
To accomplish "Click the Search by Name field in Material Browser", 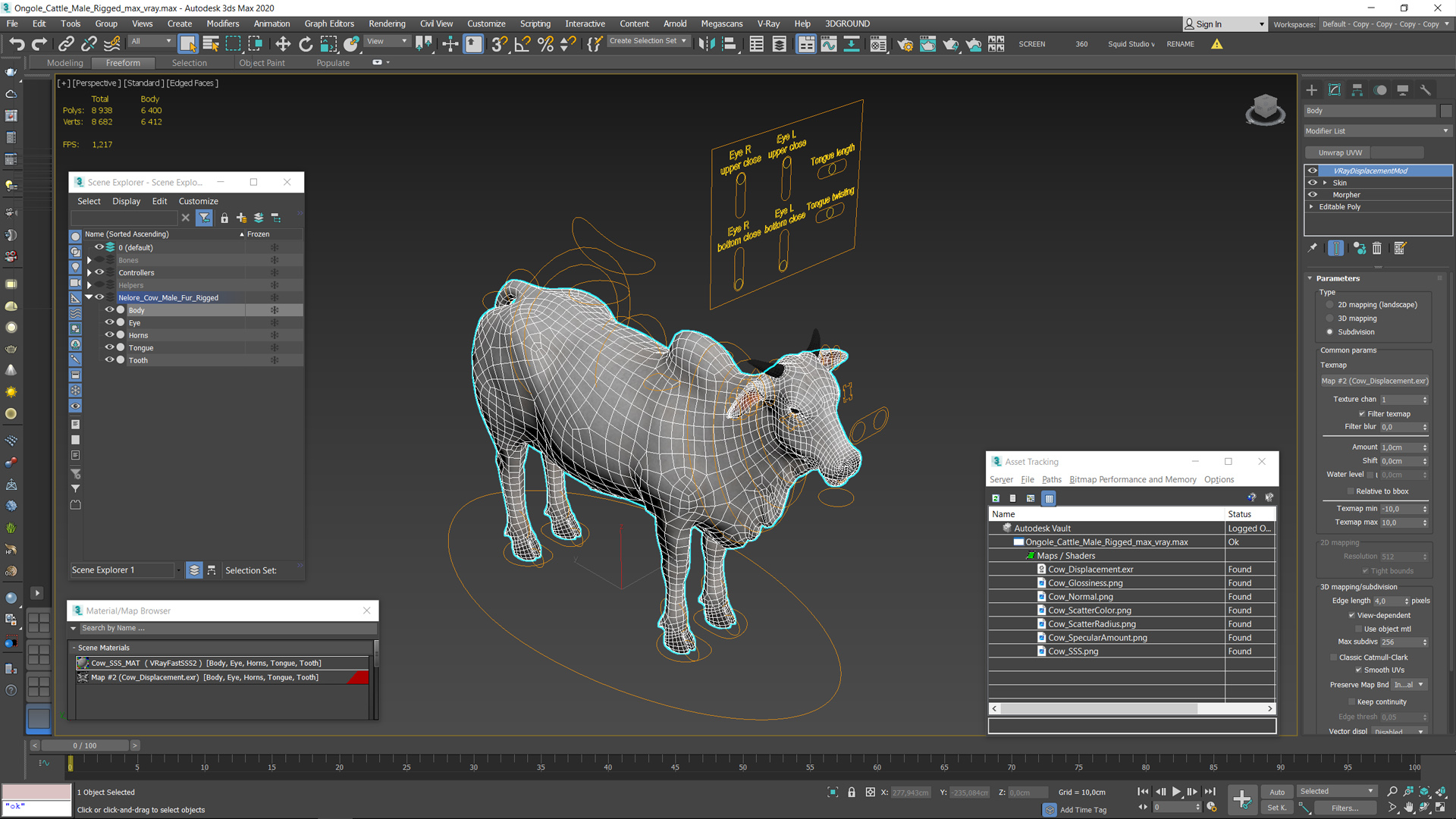I will [227, 628].
